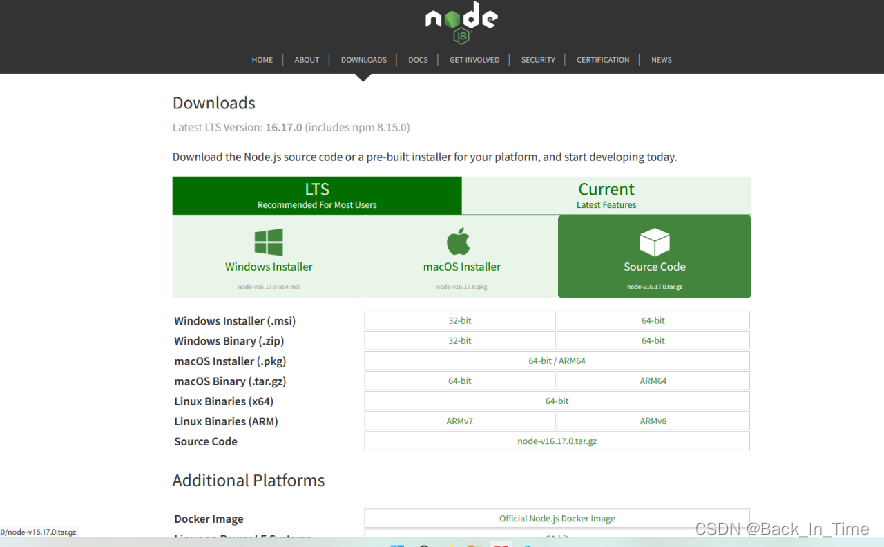Open the CERTIFICATION navigation item

point(603,60)
